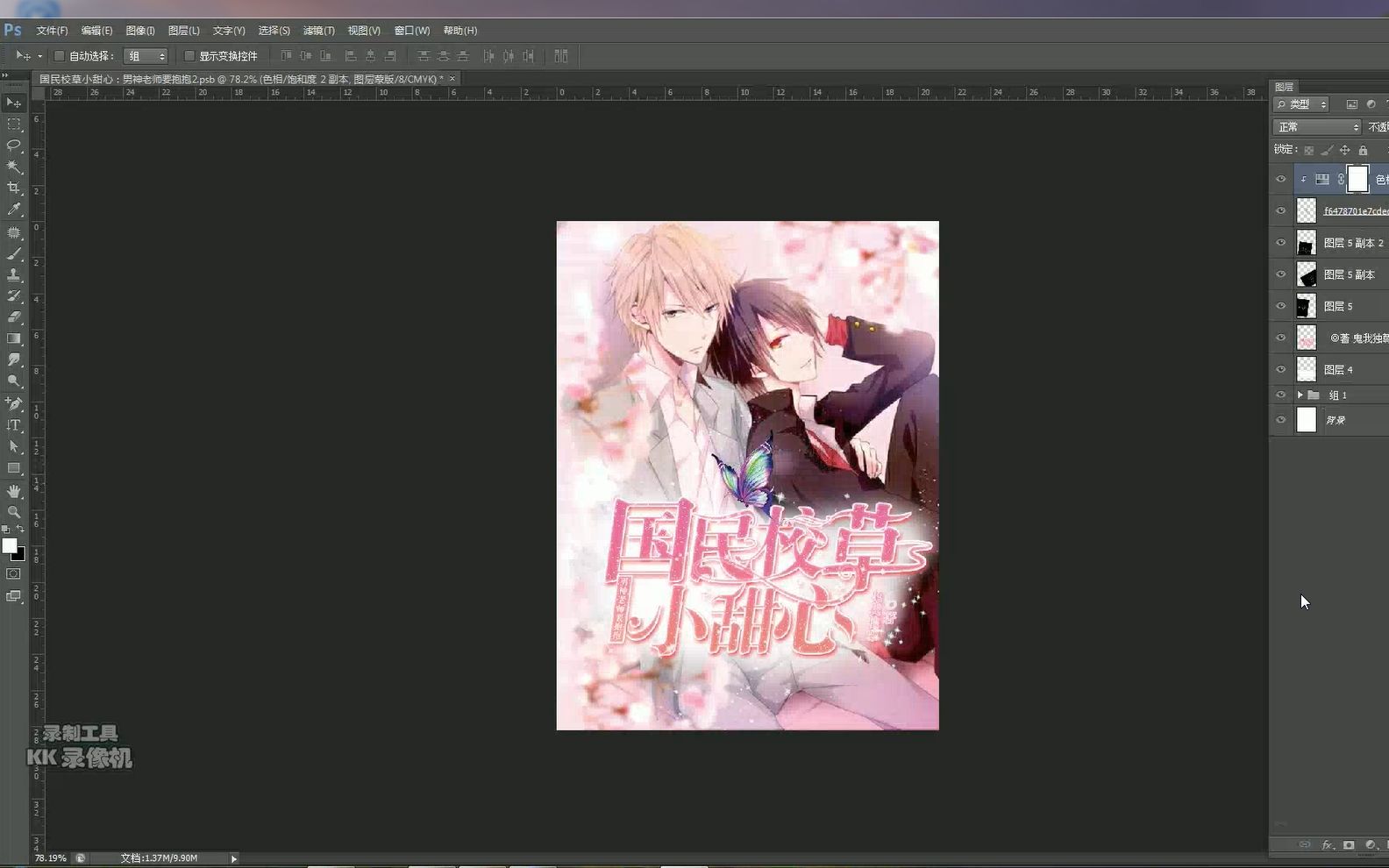Toggle Quick Mask mode
This screenshot has height=868, width=1389.
(14, 573)
